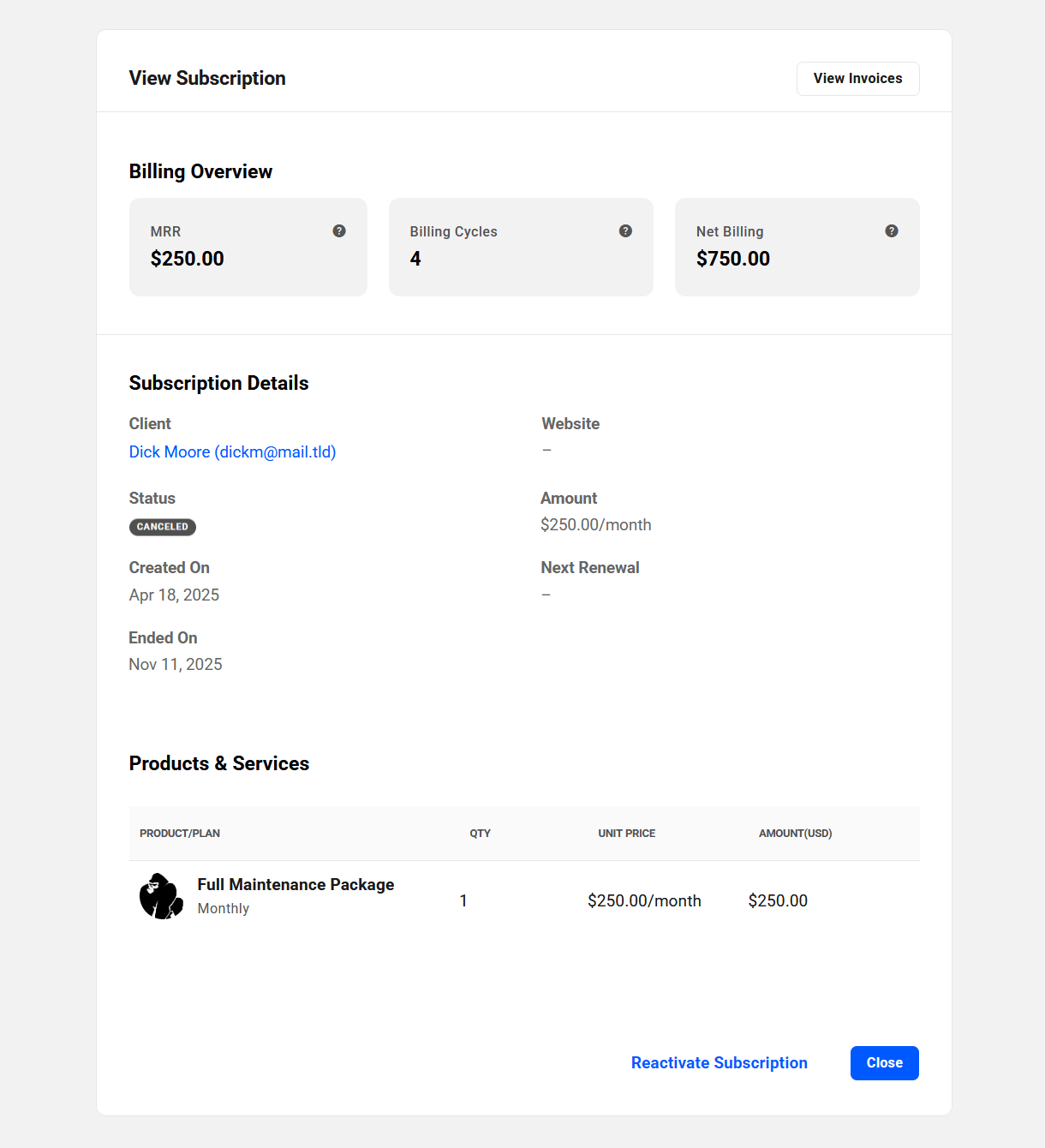Click Reactivate Subscription
This screenshot has width=1045, height=1148.
[720, 1063]
